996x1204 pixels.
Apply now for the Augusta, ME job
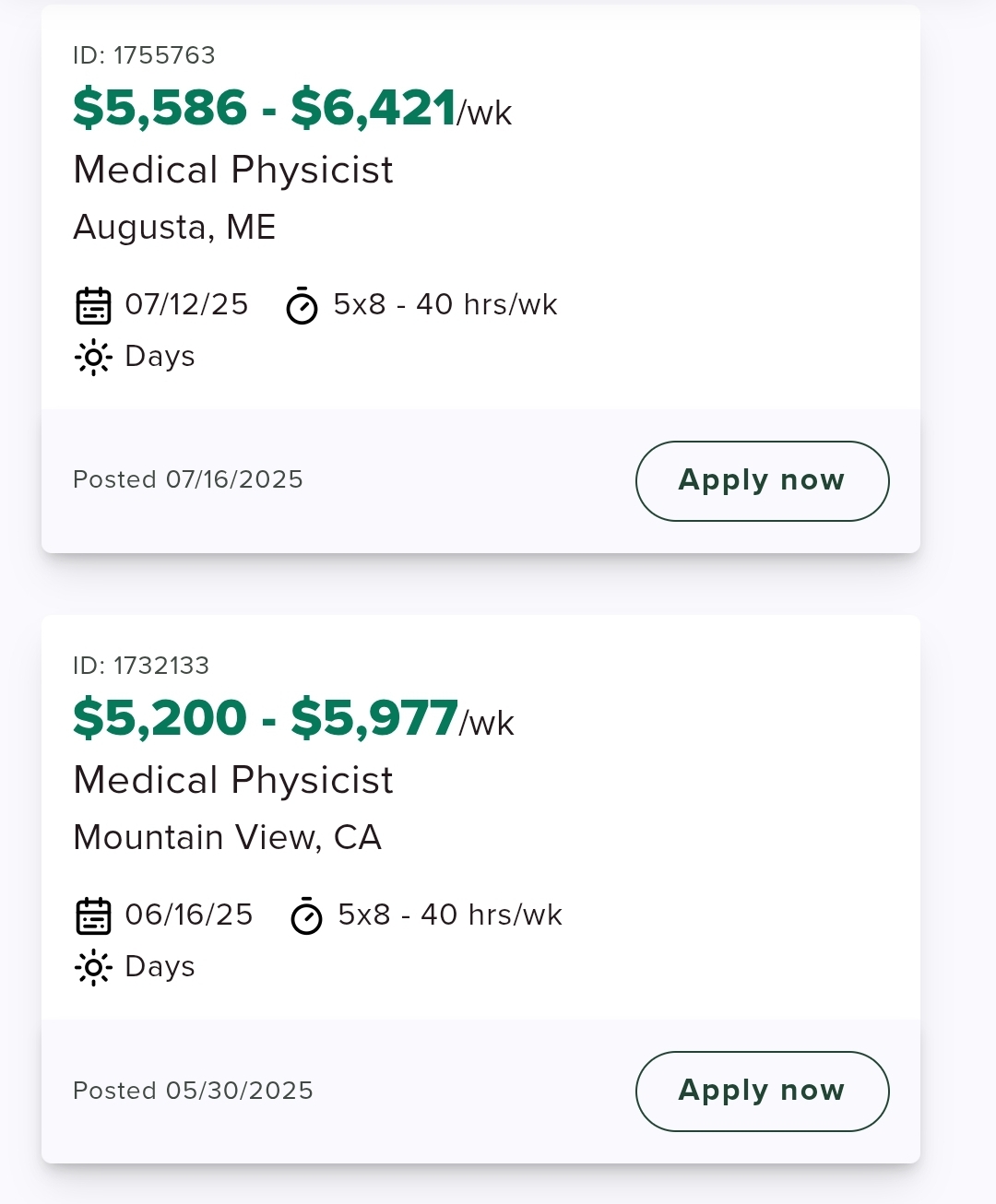coord(763,481)
